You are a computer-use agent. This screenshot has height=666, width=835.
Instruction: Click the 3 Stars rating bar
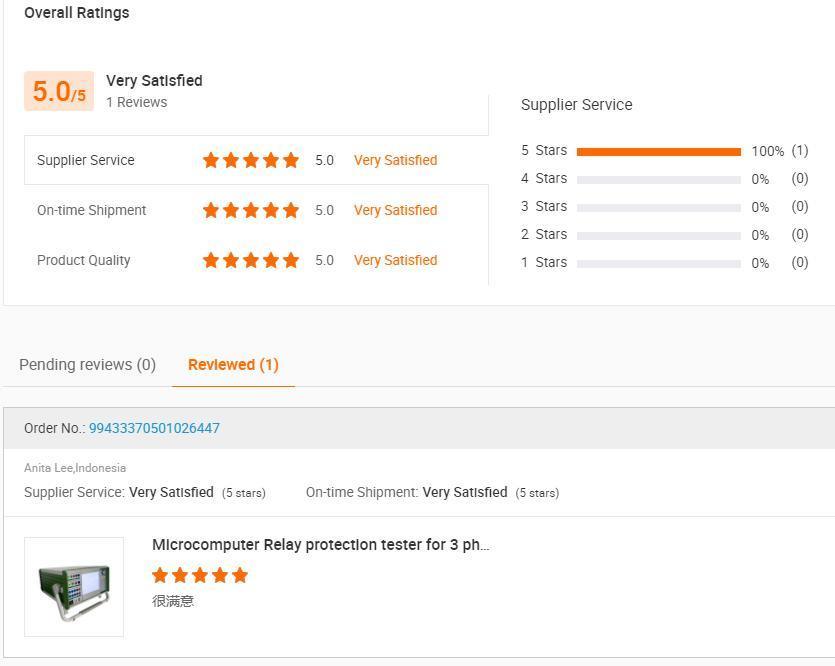[659, 208]
